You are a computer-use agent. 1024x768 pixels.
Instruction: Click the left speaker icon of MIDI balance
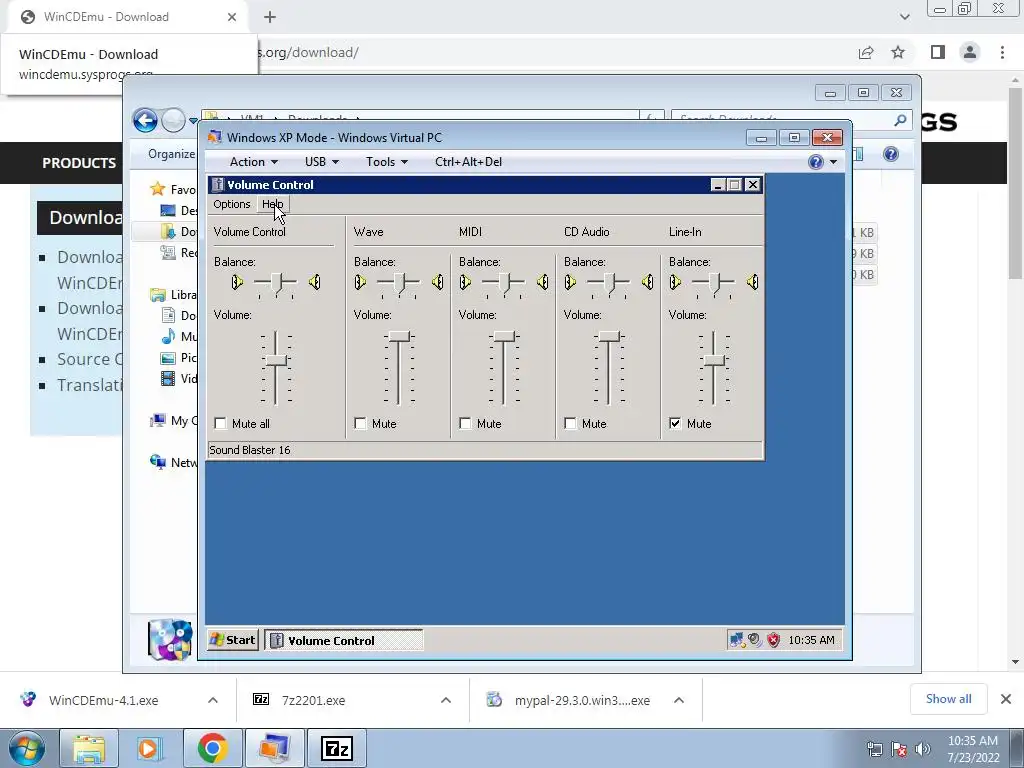point(465,282)
